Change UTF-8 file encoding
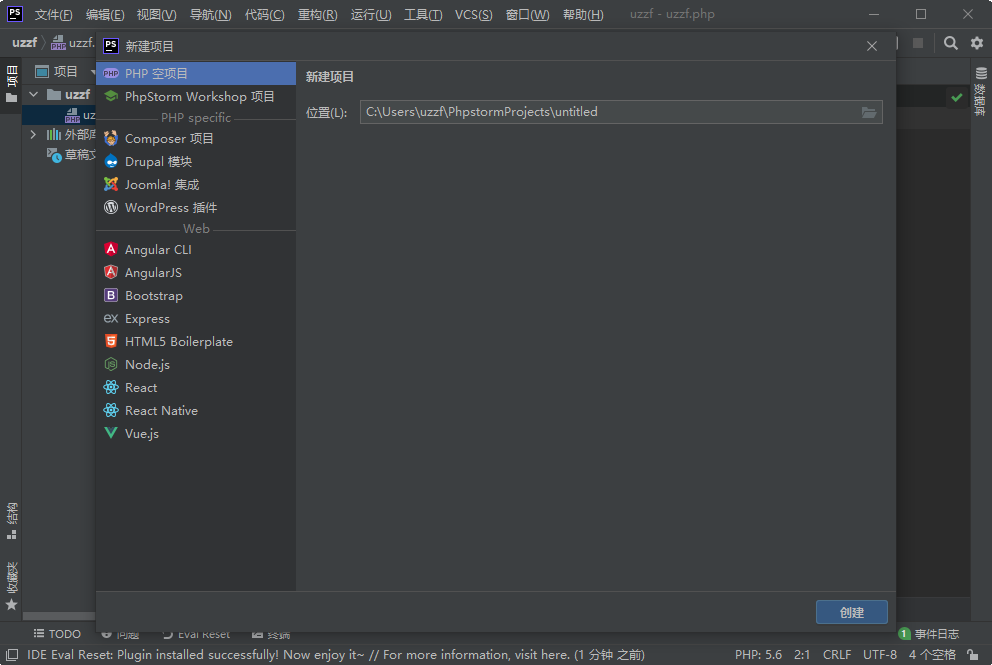Viewport: 992px width, 665px height. [x=879, y=655]
